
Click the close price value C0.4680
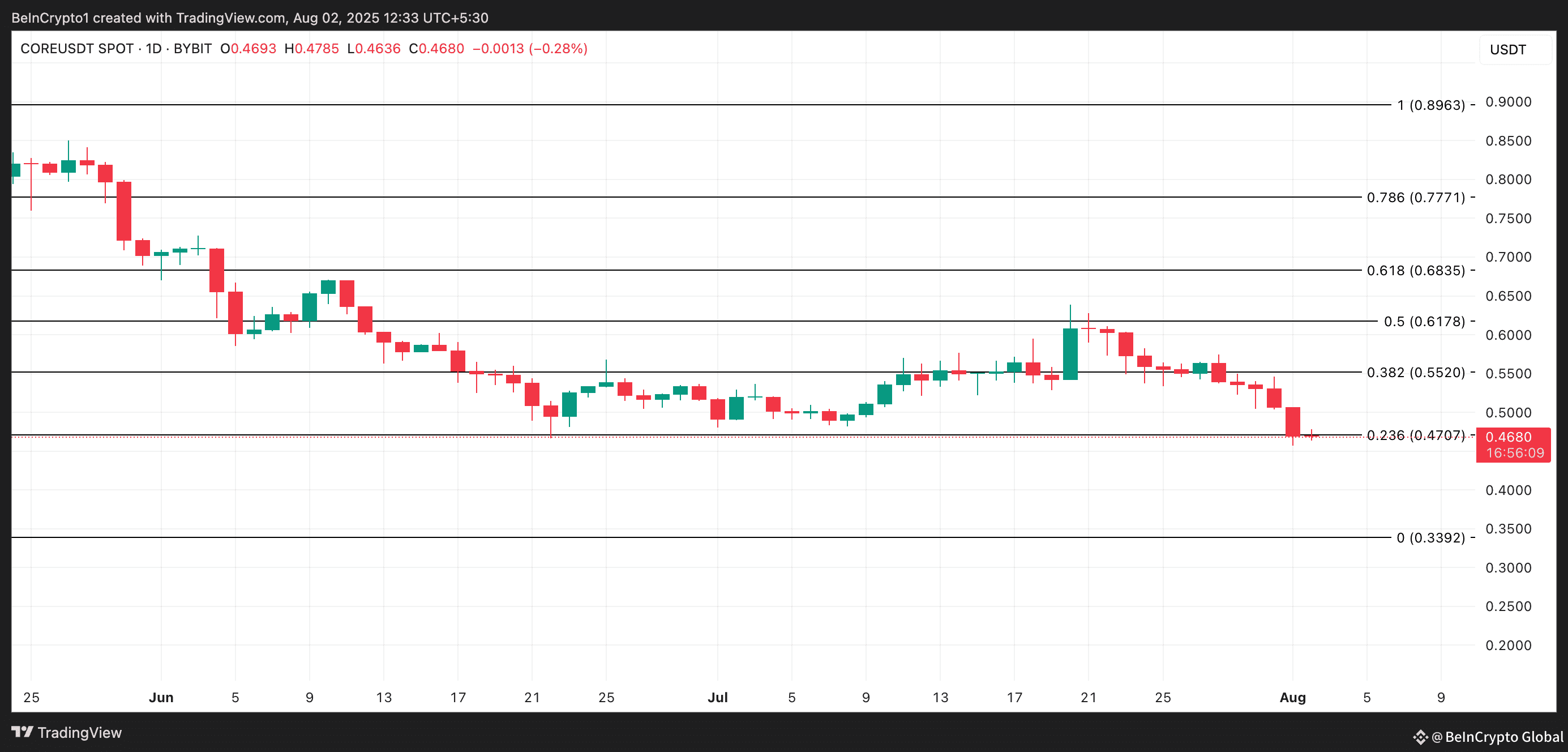(436, 49)
